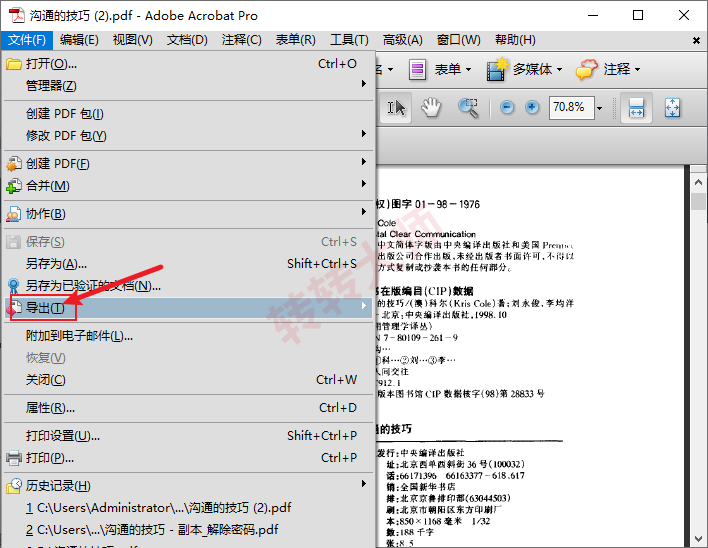Open the zoom percentage dropdown arrow
Viewport: 708px width, 548px height.
(600, 108)
